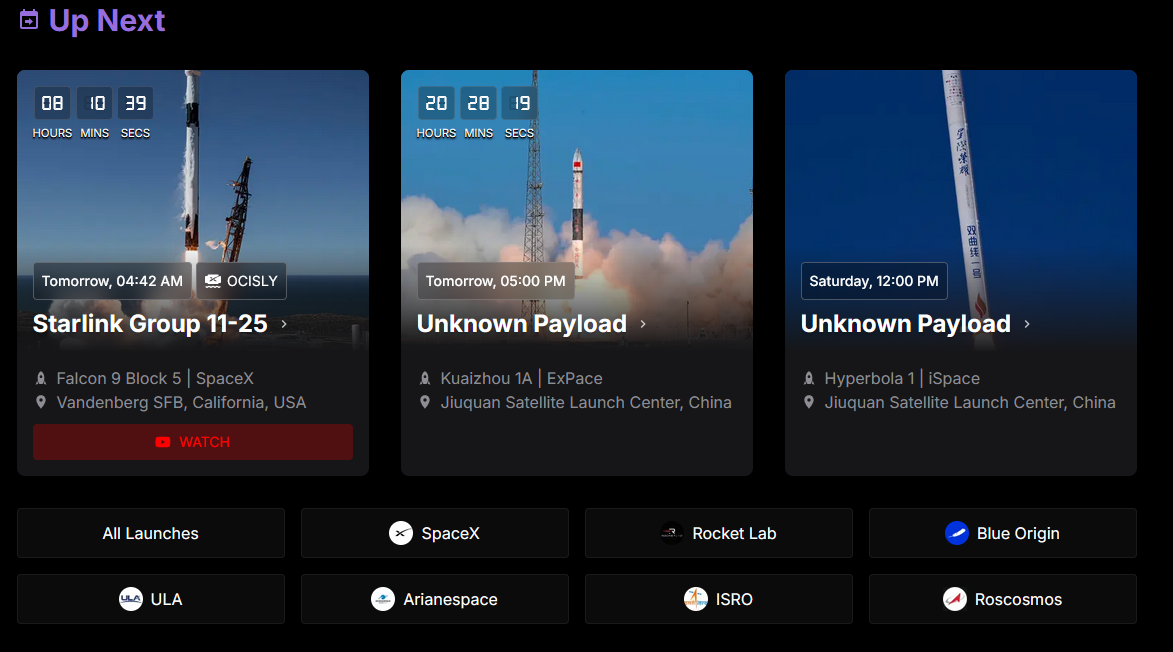Click the ISRO logo icon

(x=696, y=599)
